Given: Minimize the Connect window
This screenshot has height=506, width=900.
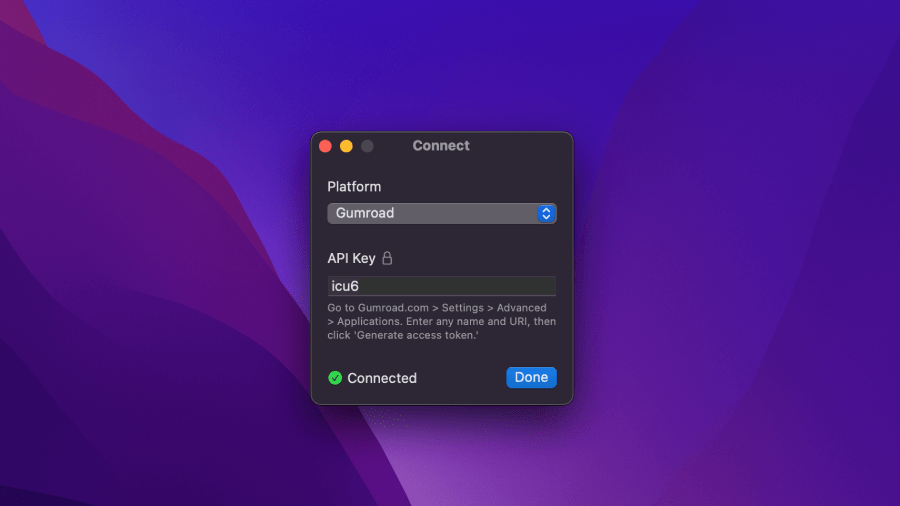Looking at the screenshot, I should tap(346, 146).
